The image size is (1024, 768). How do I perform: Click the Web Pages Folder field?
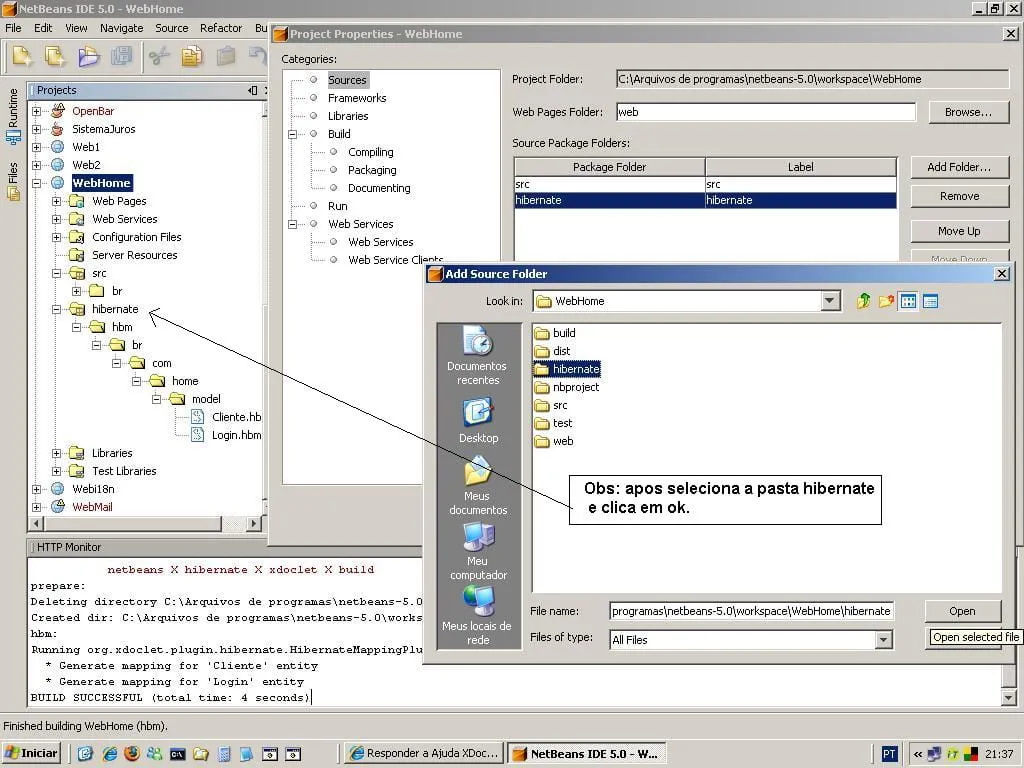click(x=766, y=112)
